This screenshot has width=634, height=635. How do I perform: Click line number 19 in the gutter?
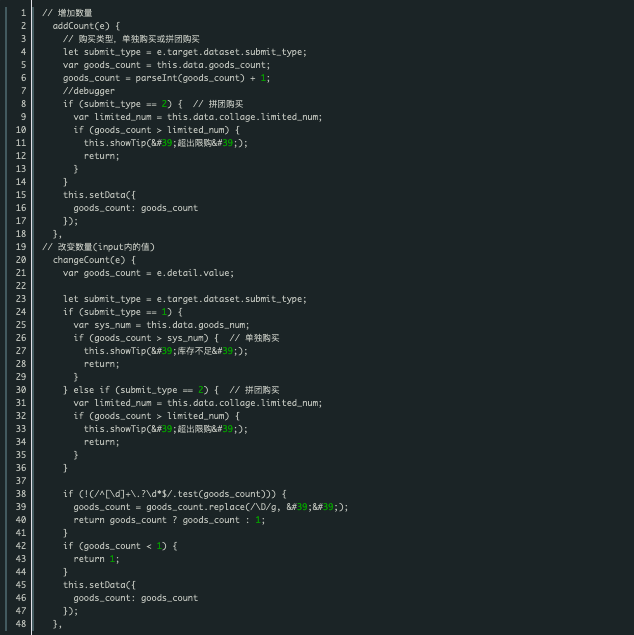(21, 247)
